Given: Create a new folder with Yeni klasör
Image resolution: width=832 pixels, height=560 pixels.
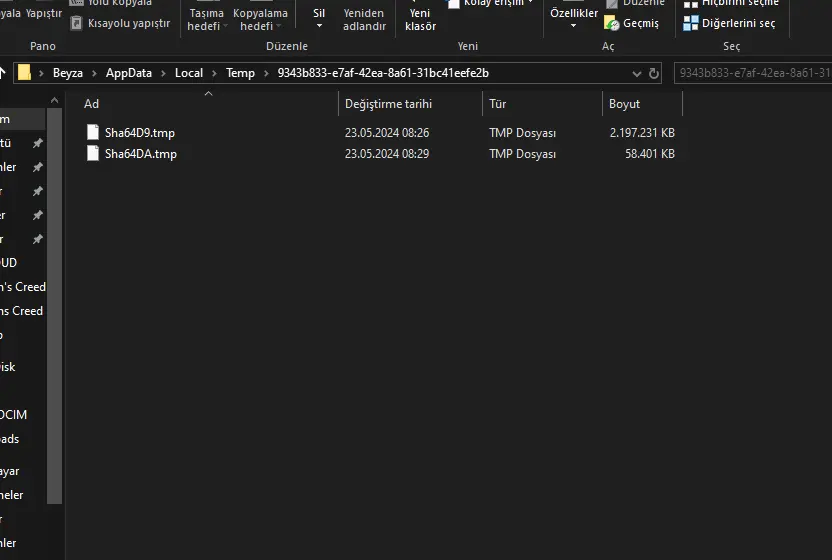Looking at the screenshot, I should tap(420, 19).
